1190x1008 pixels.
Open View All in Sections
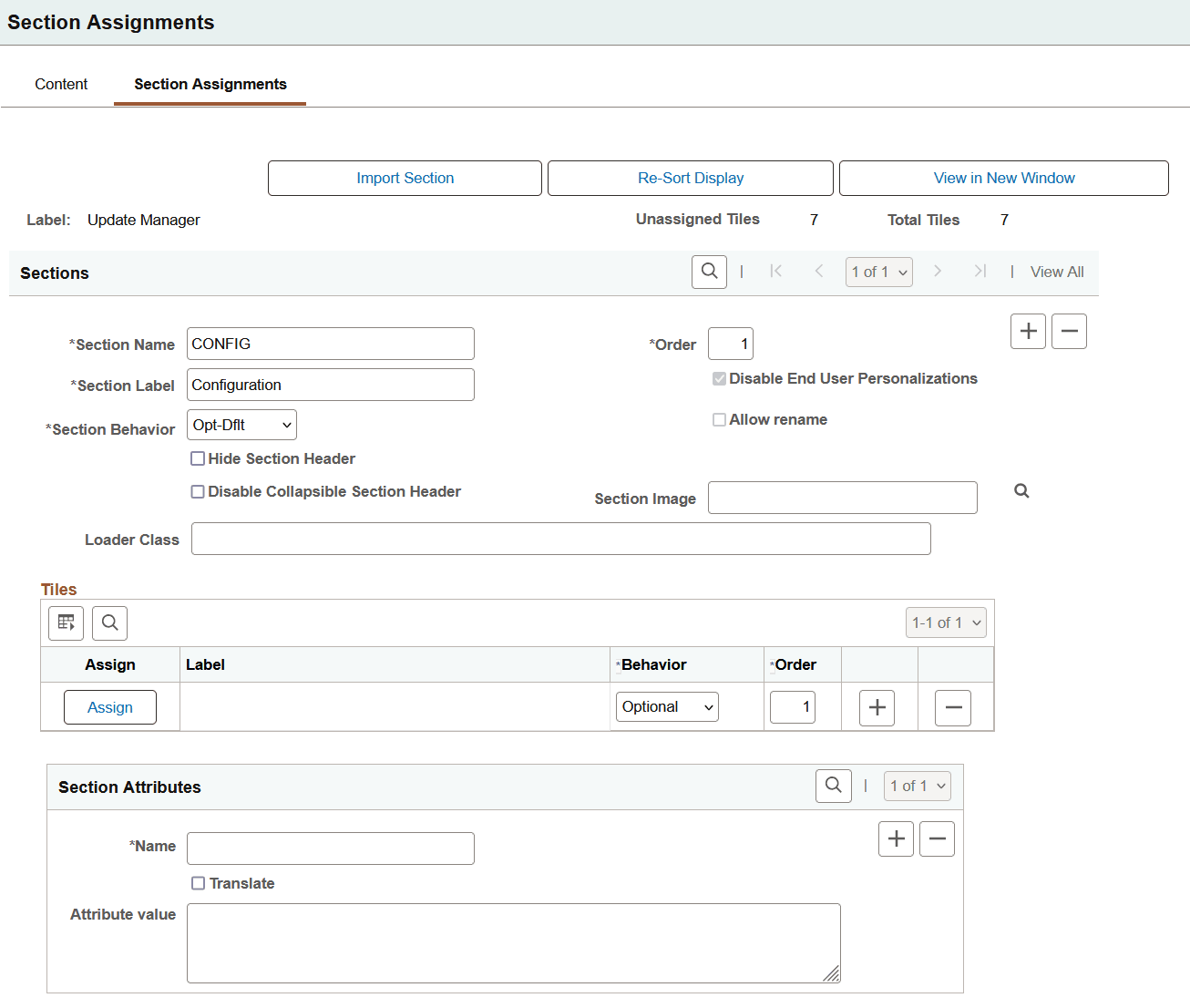click(1056, 271)
